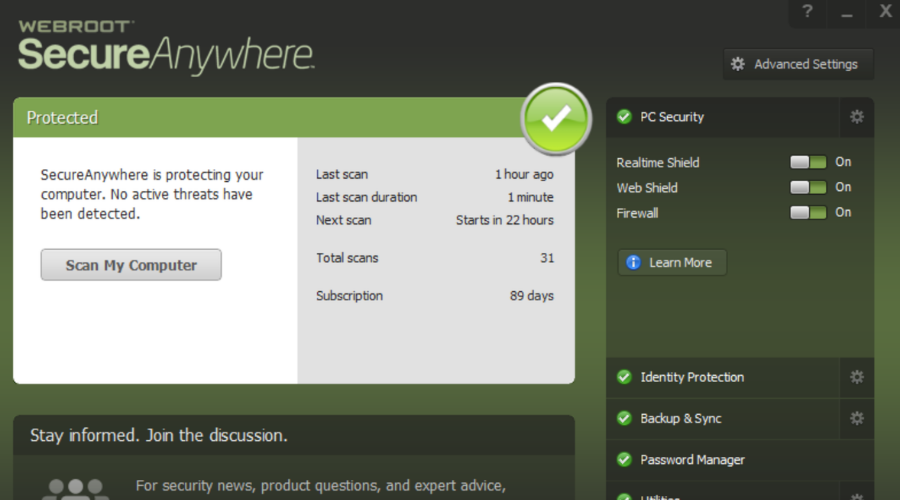Click Password Manager green status icon
The width and height of the screenshot is (900, 500).
coord(624,460)
